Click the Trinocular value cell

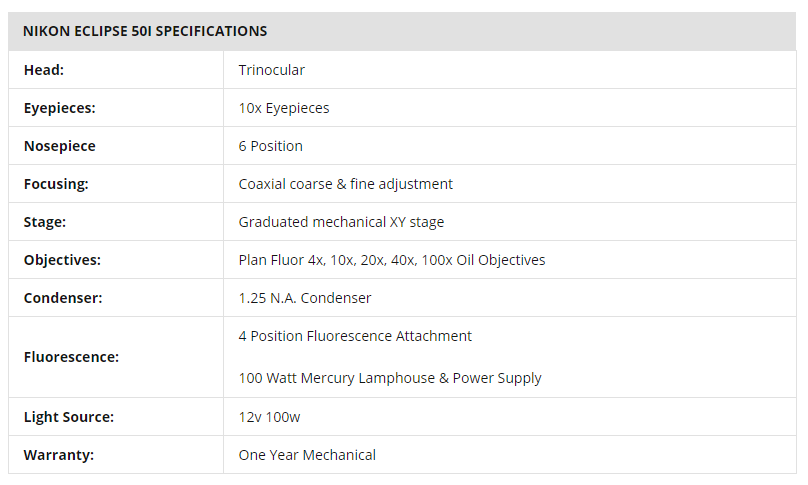click(272, 70)
